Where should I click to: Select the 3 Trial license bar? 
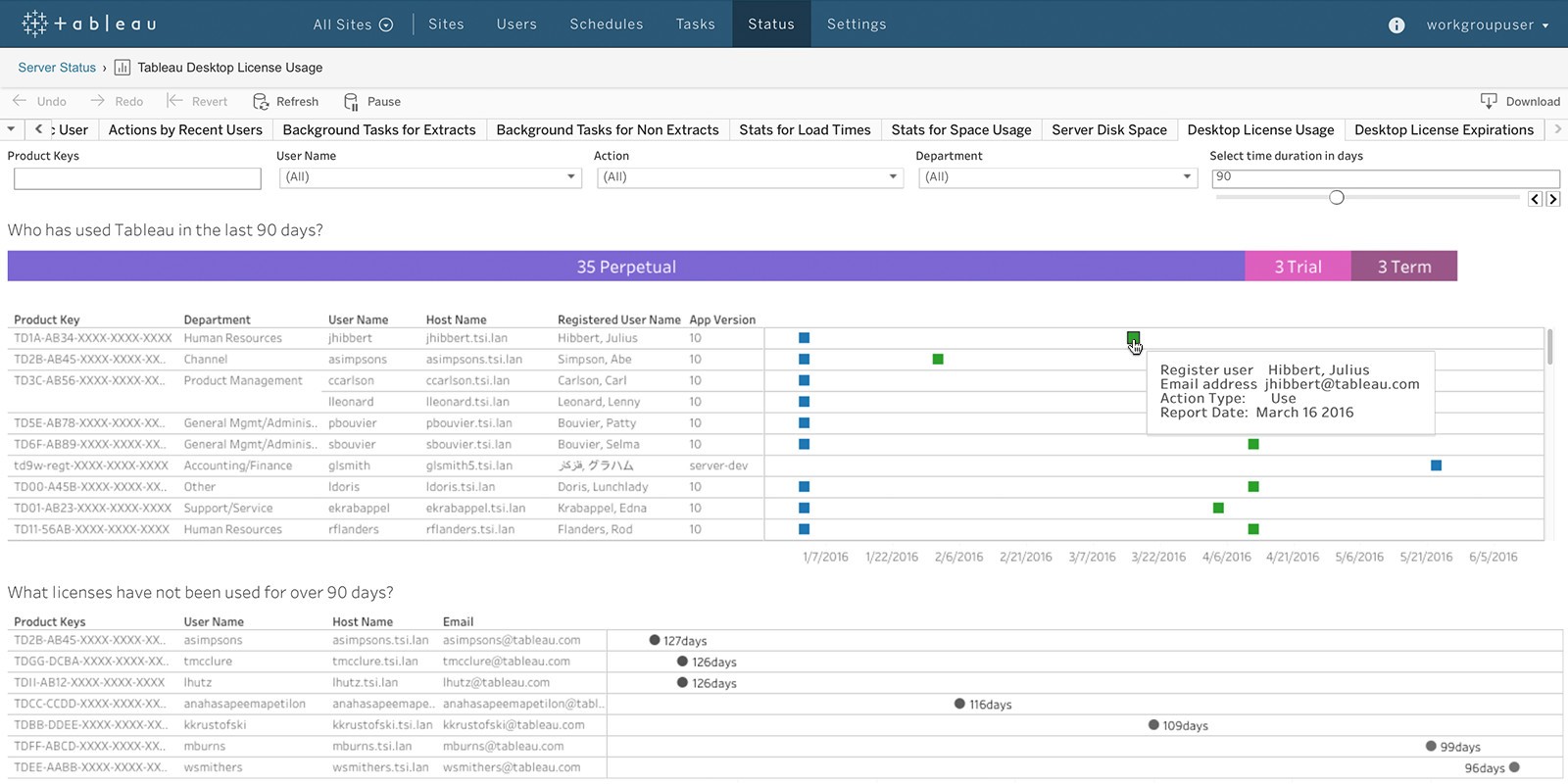1298,267
